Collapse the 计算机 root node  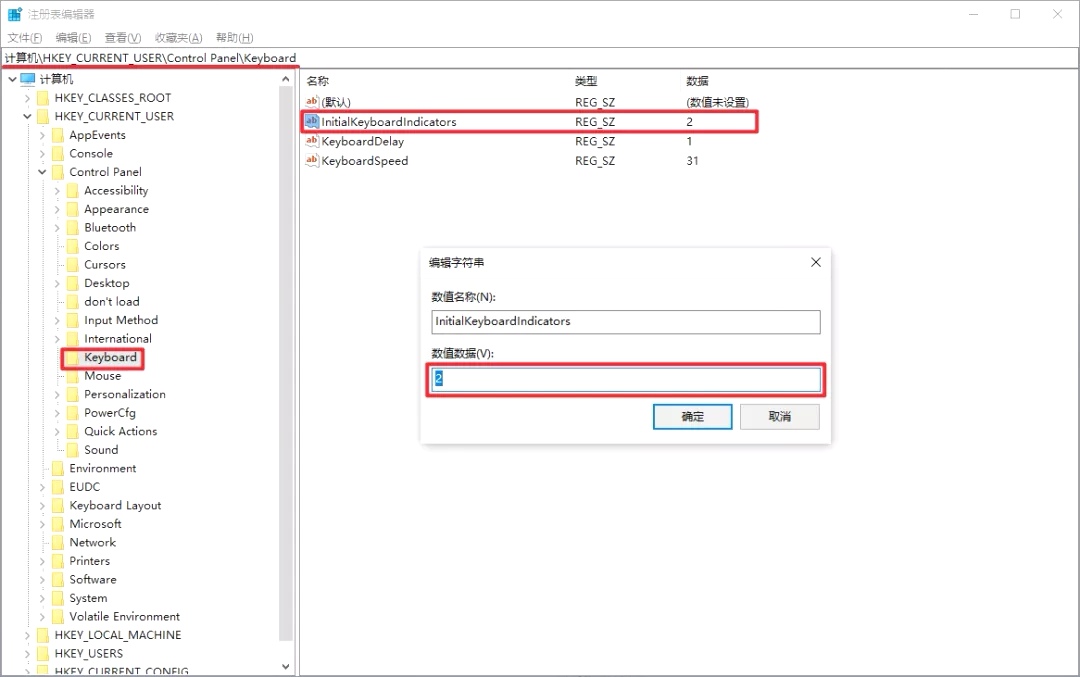12,79
